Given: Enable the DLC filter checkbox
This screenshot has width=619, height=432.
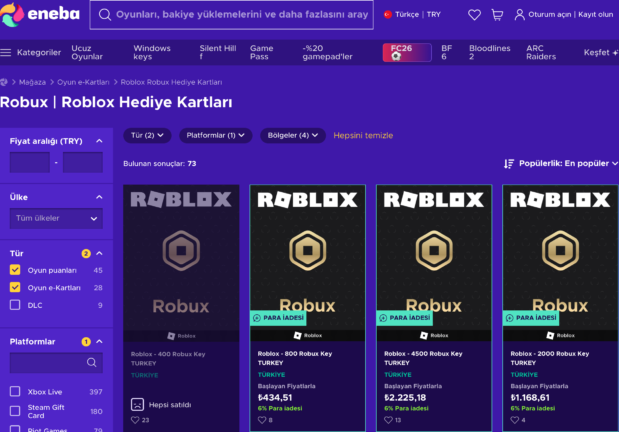Looking at the screenshot, I should (15, 305).
